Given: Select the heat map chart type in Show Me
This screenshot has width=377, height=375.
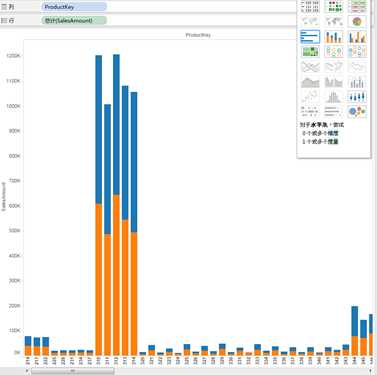Looking at the screenshot, I should point(334,7).
